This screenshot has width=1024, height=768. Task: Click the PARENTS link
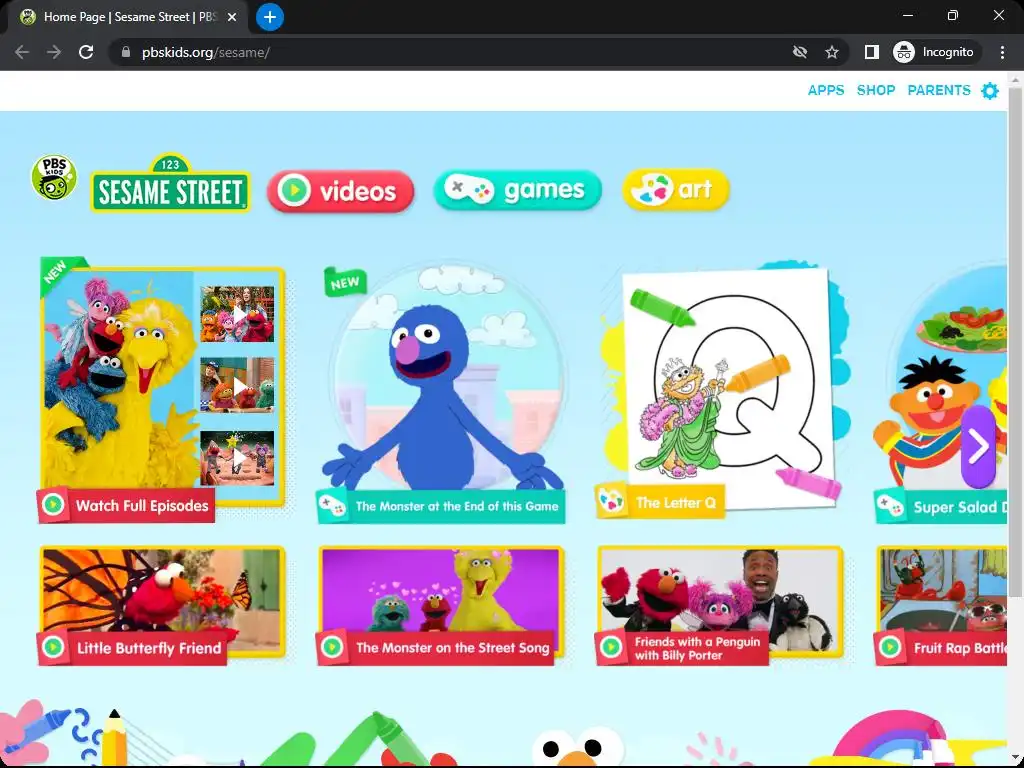tap(938, 90)
